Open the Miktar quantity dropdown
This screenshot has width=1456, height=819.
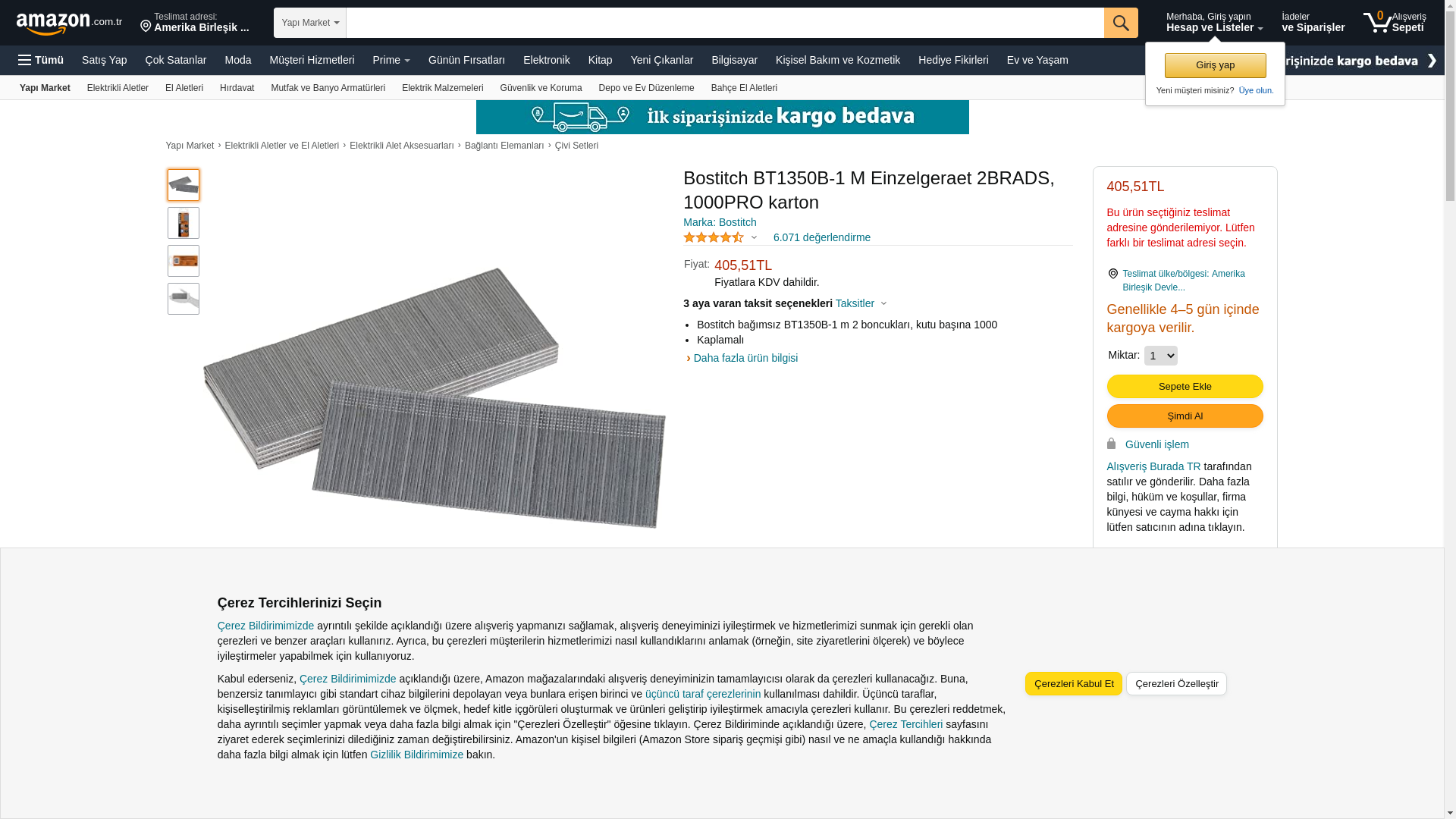1160,356
